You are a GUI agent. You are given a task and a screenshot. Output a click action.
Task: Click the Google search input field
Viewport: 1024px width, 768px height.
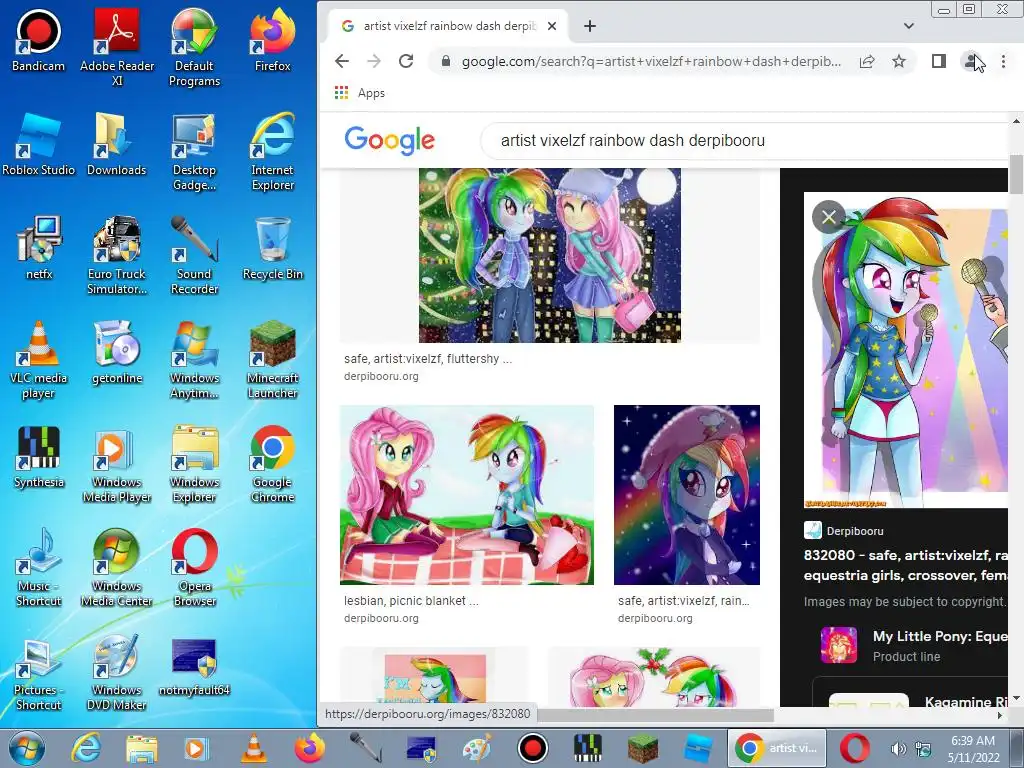[744, 140]
